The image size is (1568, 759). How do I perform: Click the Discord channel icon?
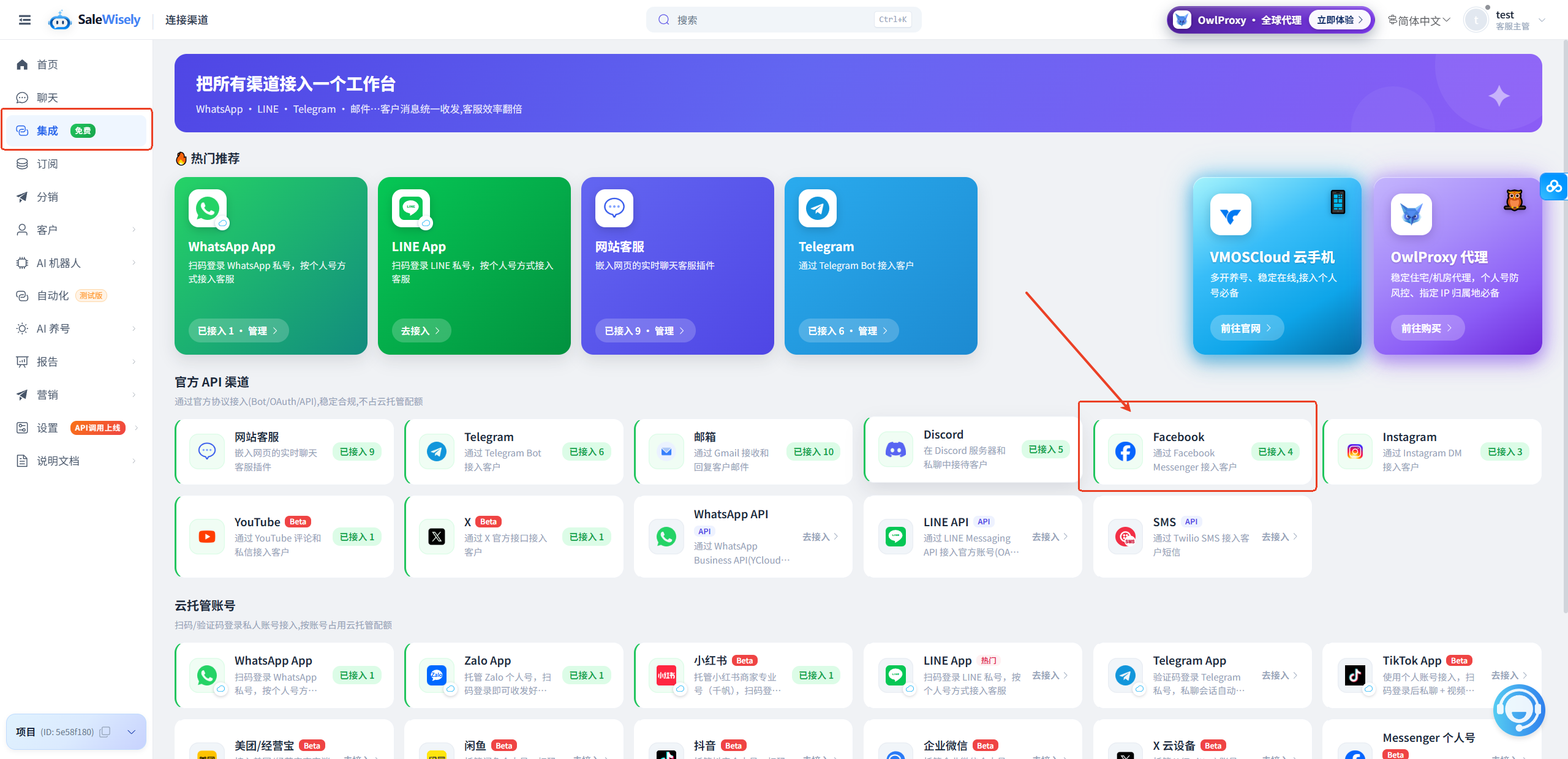point(895,450)
